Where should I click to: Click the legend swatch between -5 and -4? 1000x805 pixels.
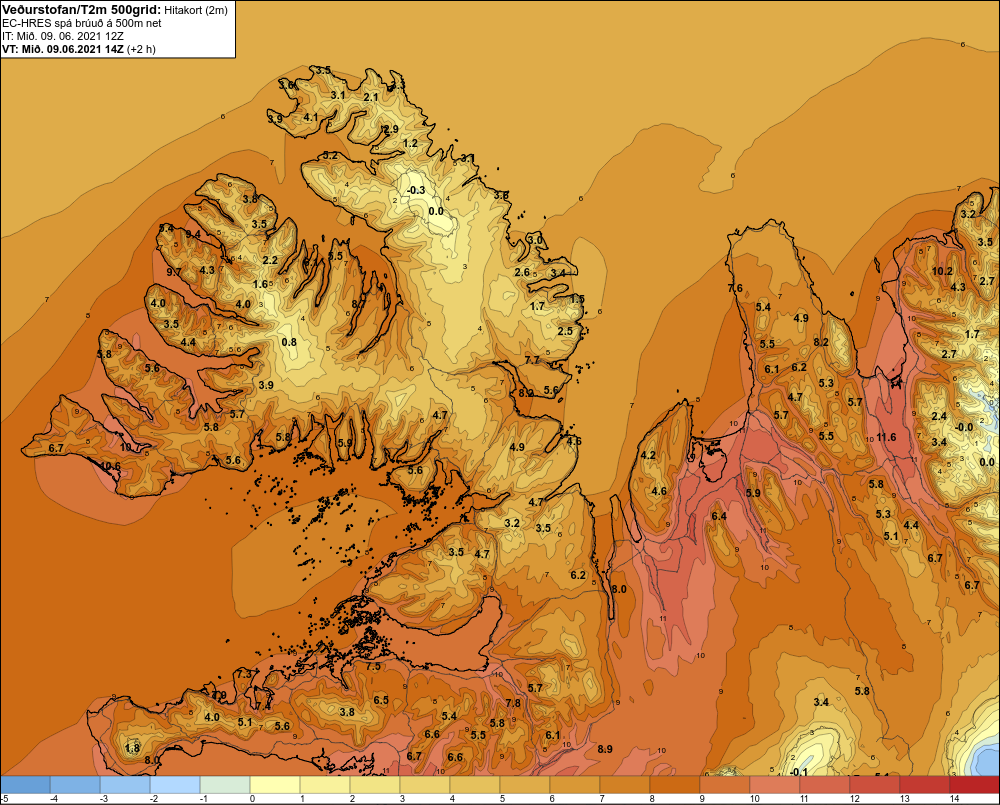pyautogui.click(x=26, y=784)
